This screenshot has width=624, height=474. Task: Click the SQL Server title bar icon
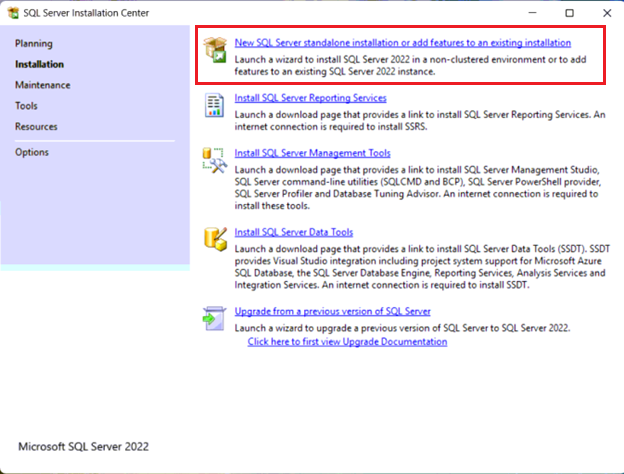pyautogui.click(x=13, y=13)
